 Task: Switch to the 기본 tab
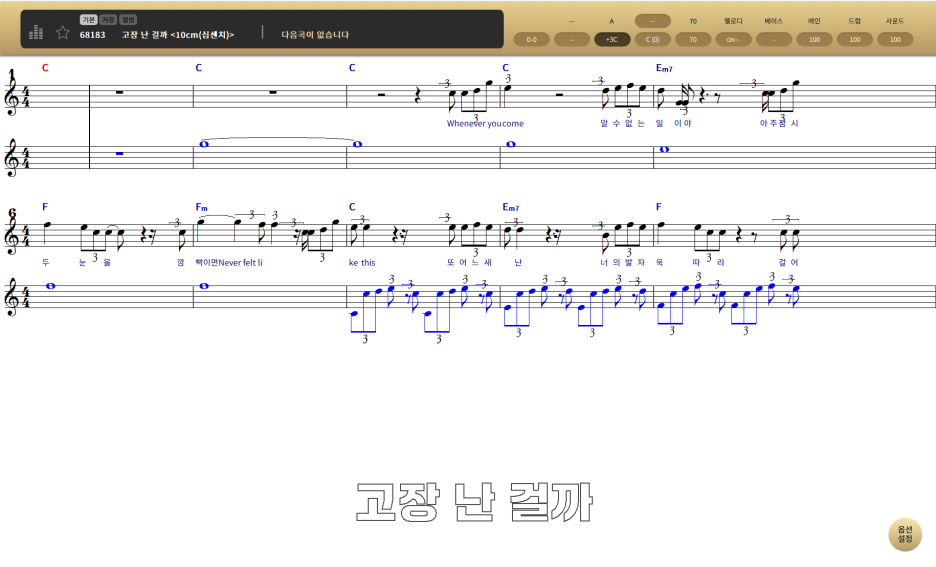point(88,20)
